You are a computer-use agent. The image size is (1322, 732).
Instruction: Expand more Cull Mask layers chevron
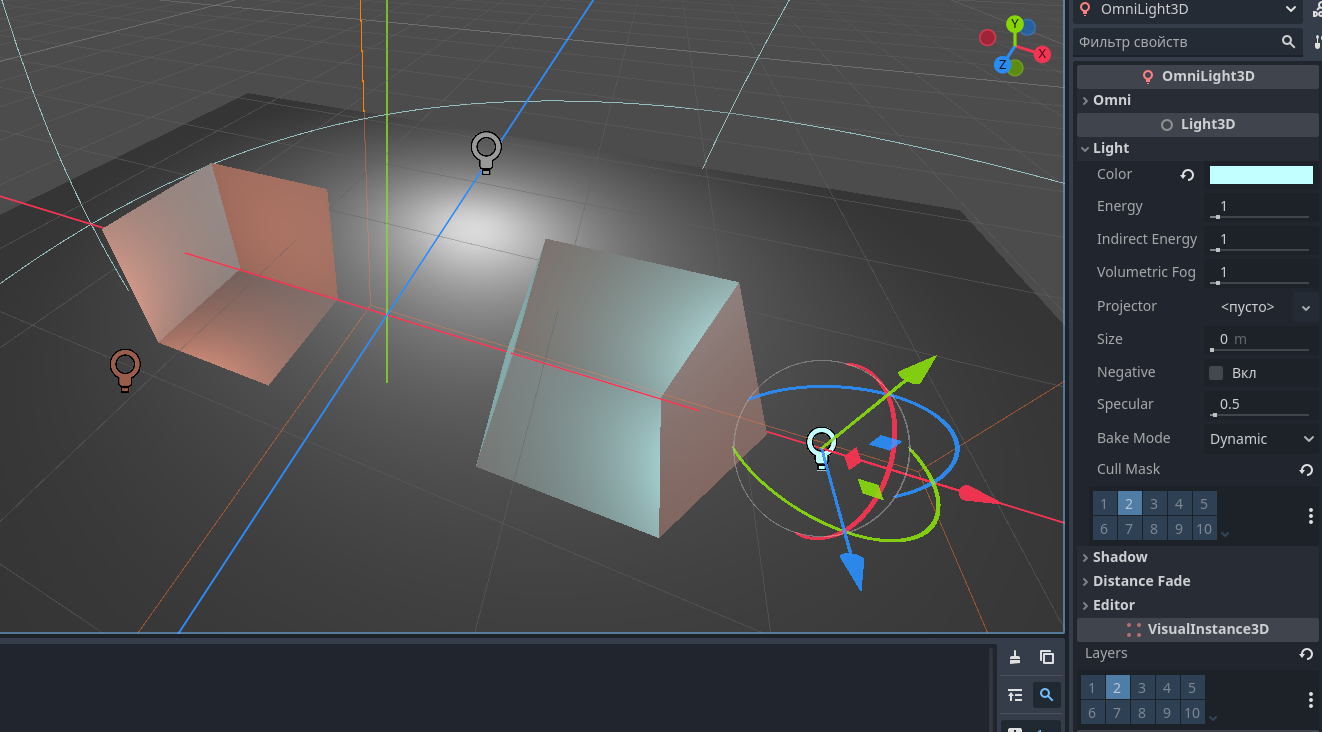(1226, 533)
